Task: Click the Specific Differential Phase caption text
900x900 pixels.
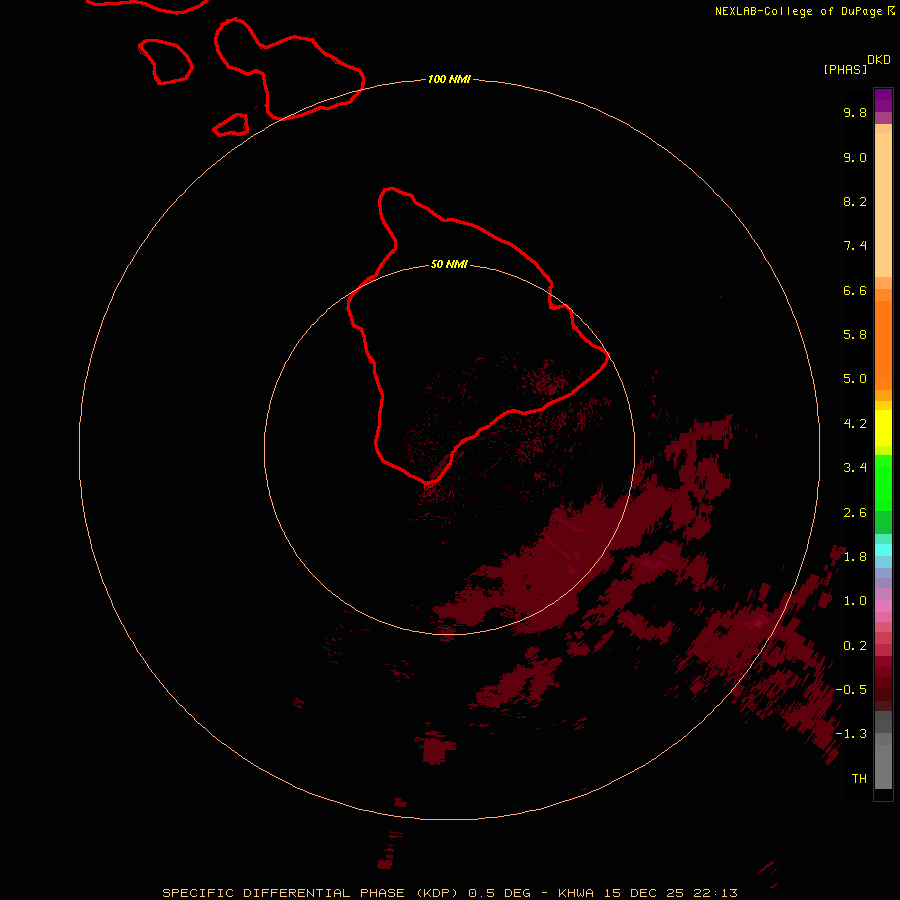Action: point(450,893)
